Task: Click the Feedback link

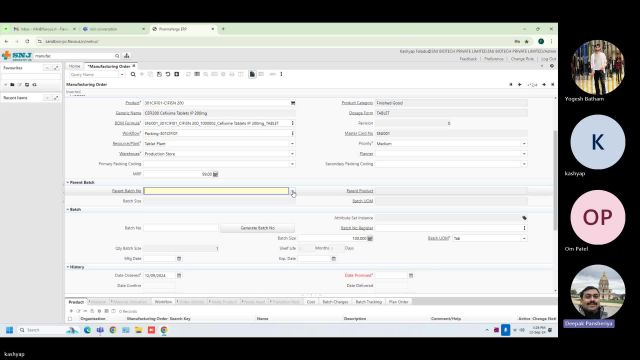Action: pyautogui.click(x=468, y=59)
